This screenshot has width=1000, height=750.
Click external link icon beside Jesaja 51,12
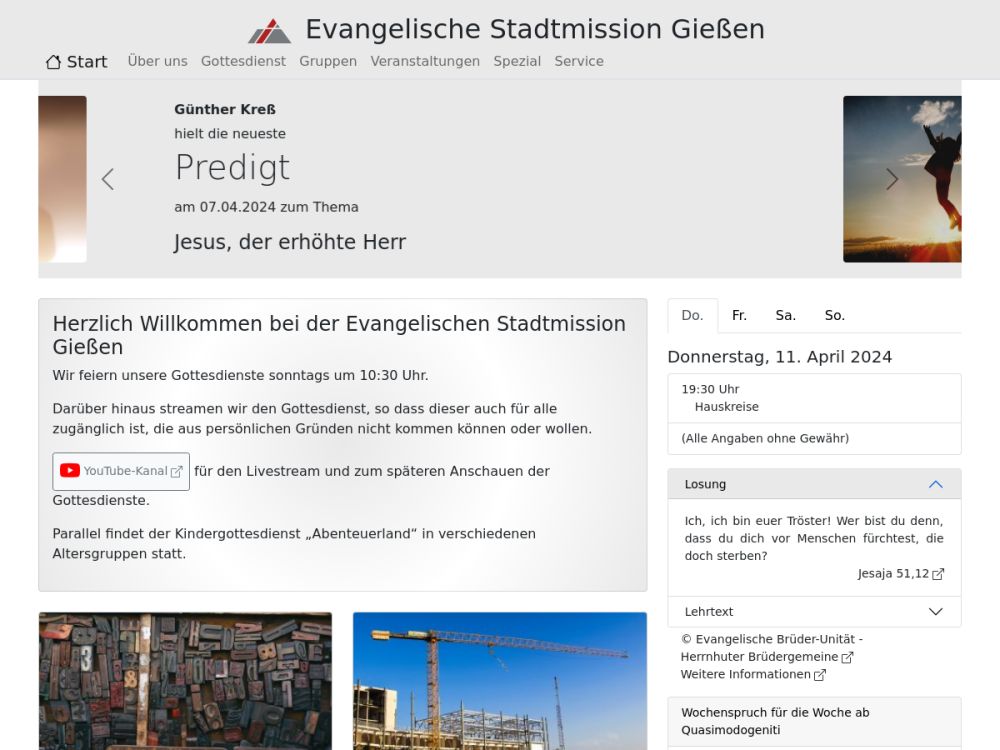coord(938,574)
